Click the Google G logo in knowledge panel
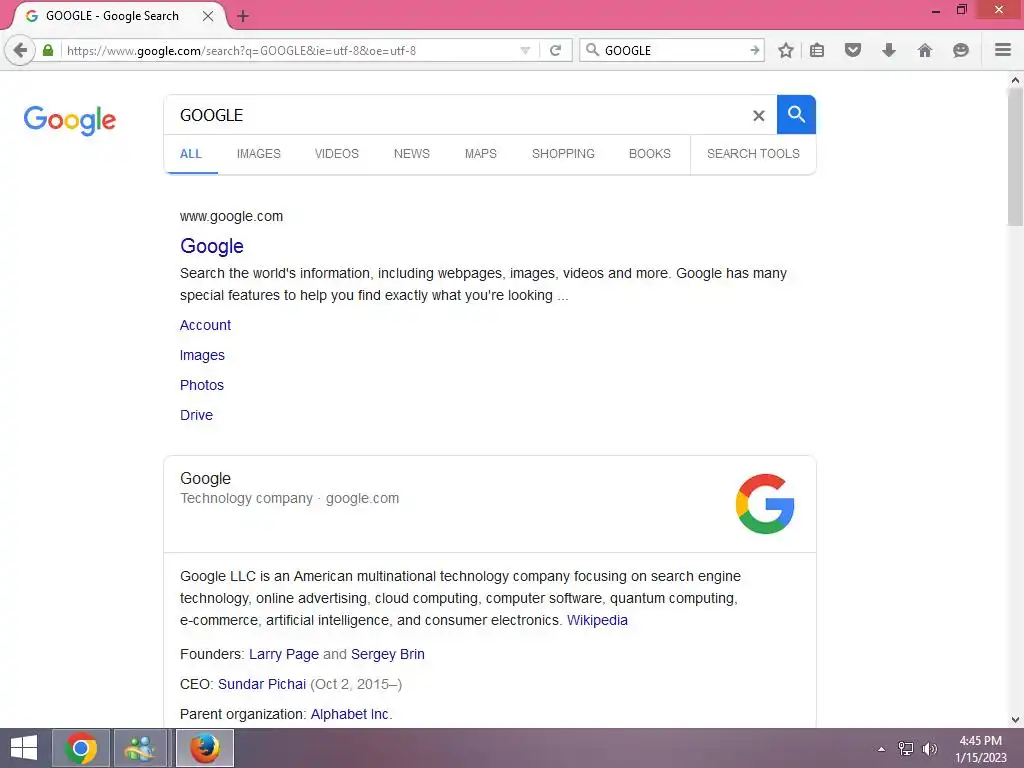Viewport: 1024px width, 768px height. 765,504
